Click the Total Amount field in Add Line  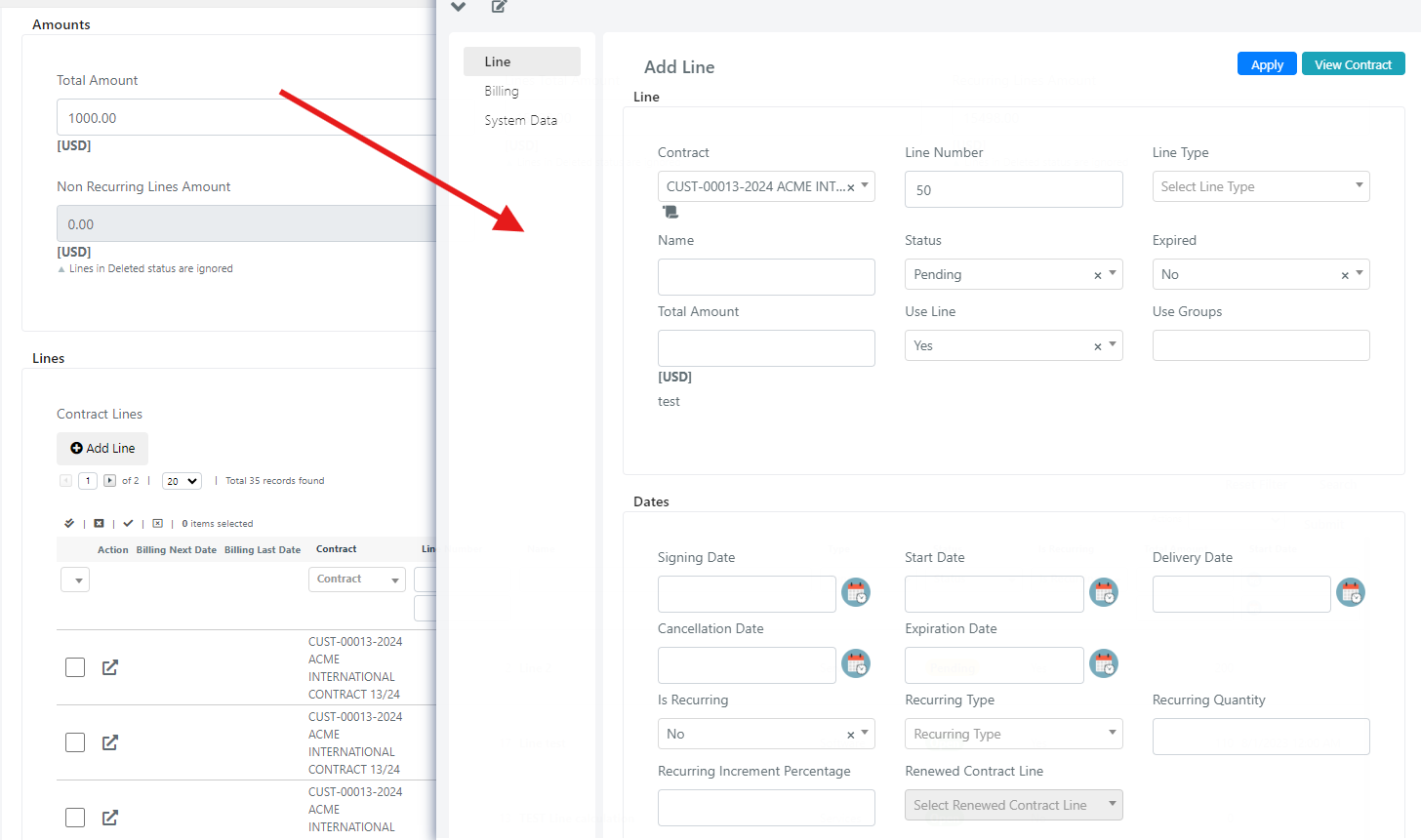pos(766,348)
